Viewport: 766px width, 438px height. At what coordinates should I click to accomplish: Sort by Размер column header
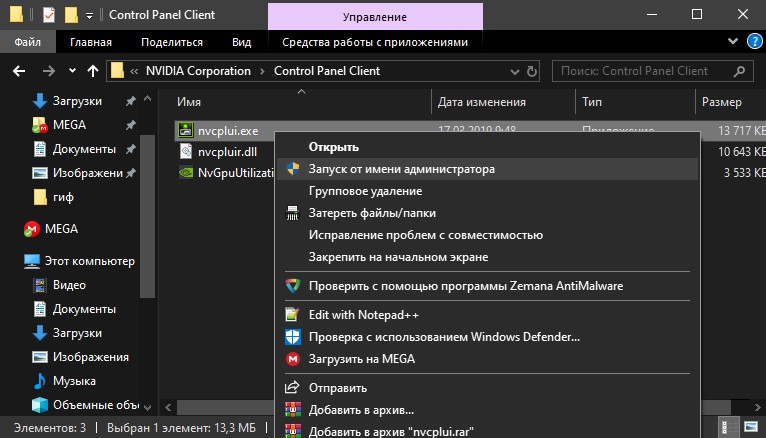pos(722,102)
